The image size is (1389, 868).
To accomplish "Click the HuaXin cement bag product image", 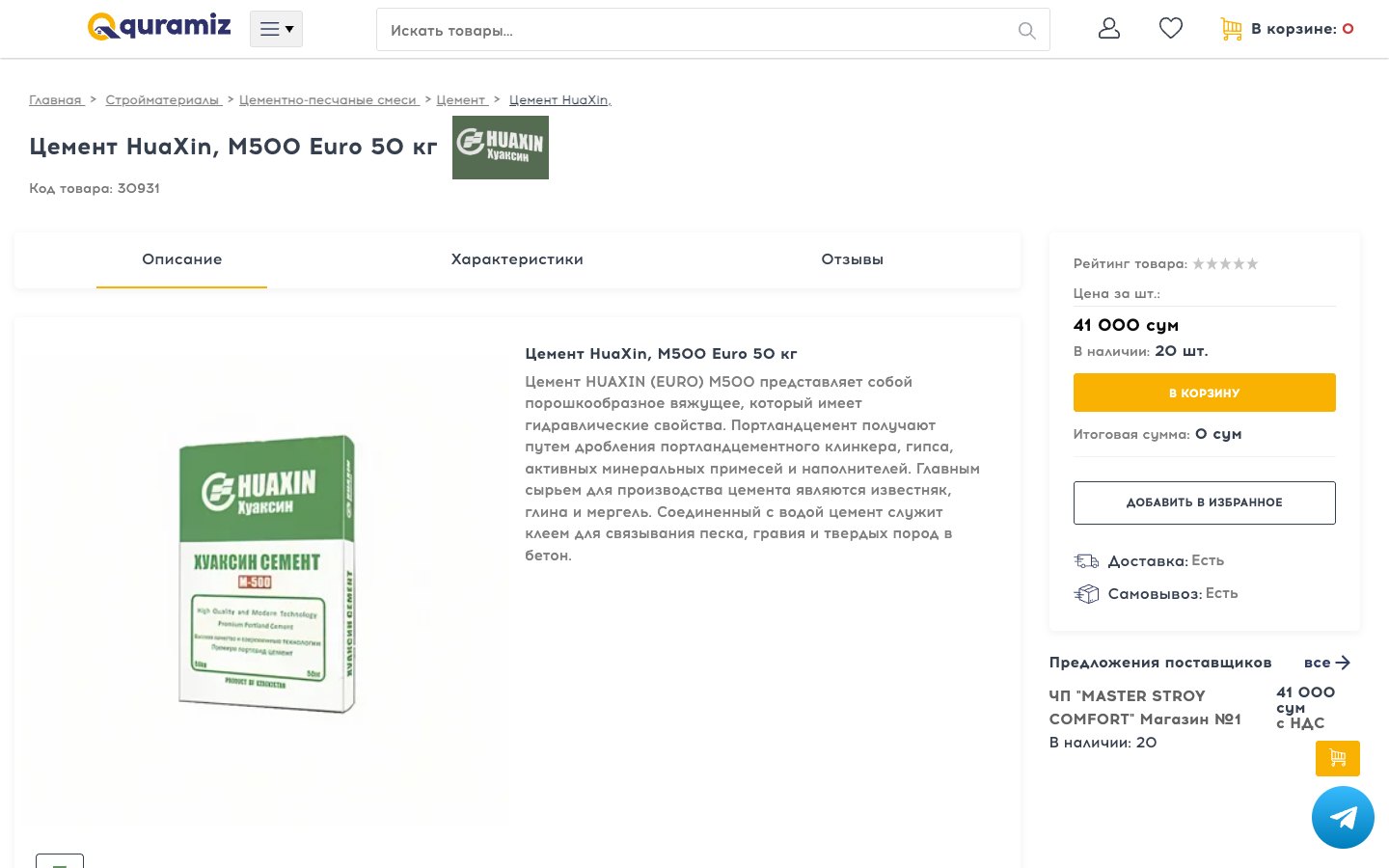I will tap(267, 574).
